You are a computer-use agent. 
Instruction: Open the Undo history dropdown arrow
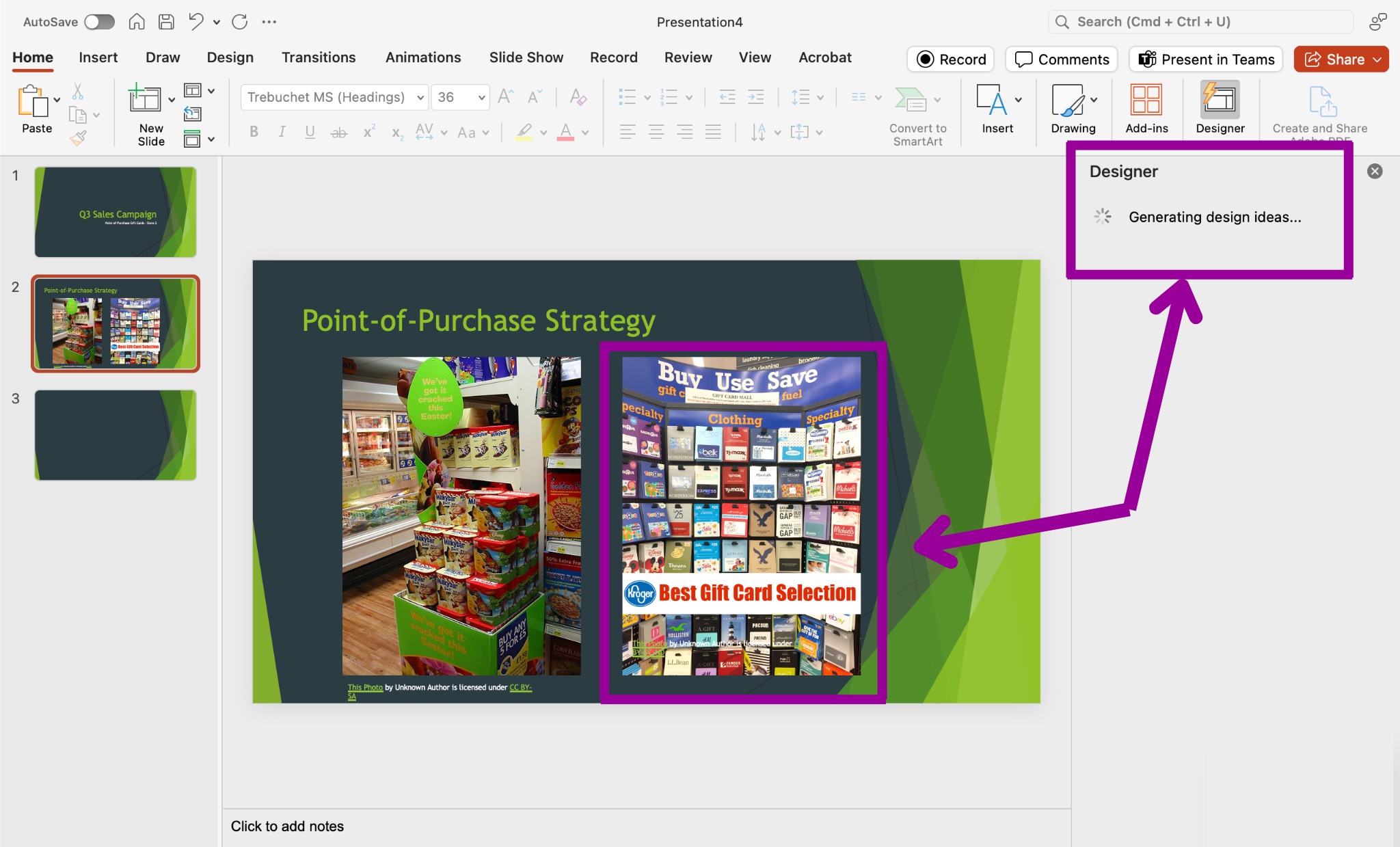point(217,23)
